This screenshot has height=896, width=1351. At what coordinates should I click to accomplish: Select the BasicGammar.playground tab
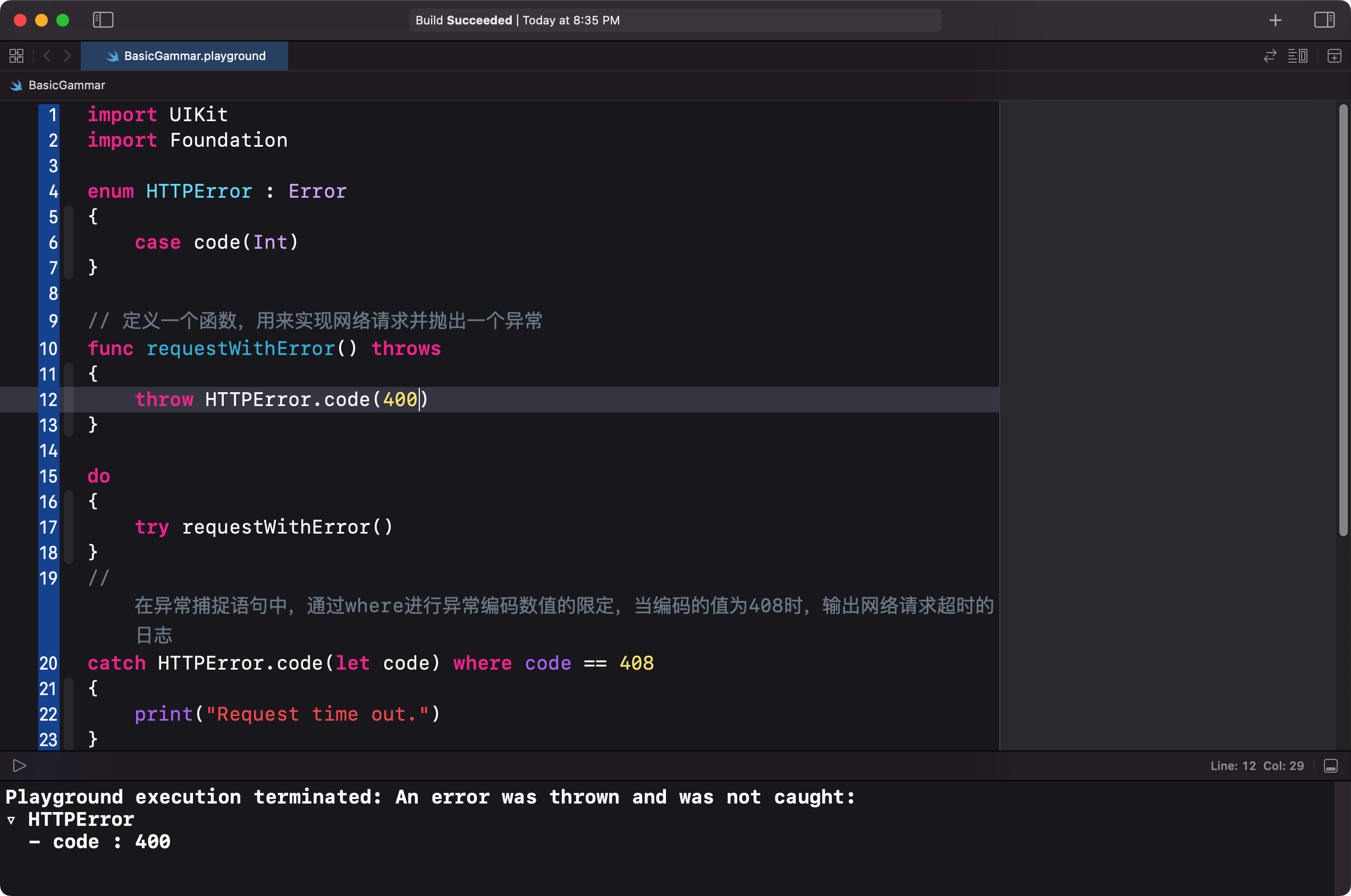(x=184, y=56)
